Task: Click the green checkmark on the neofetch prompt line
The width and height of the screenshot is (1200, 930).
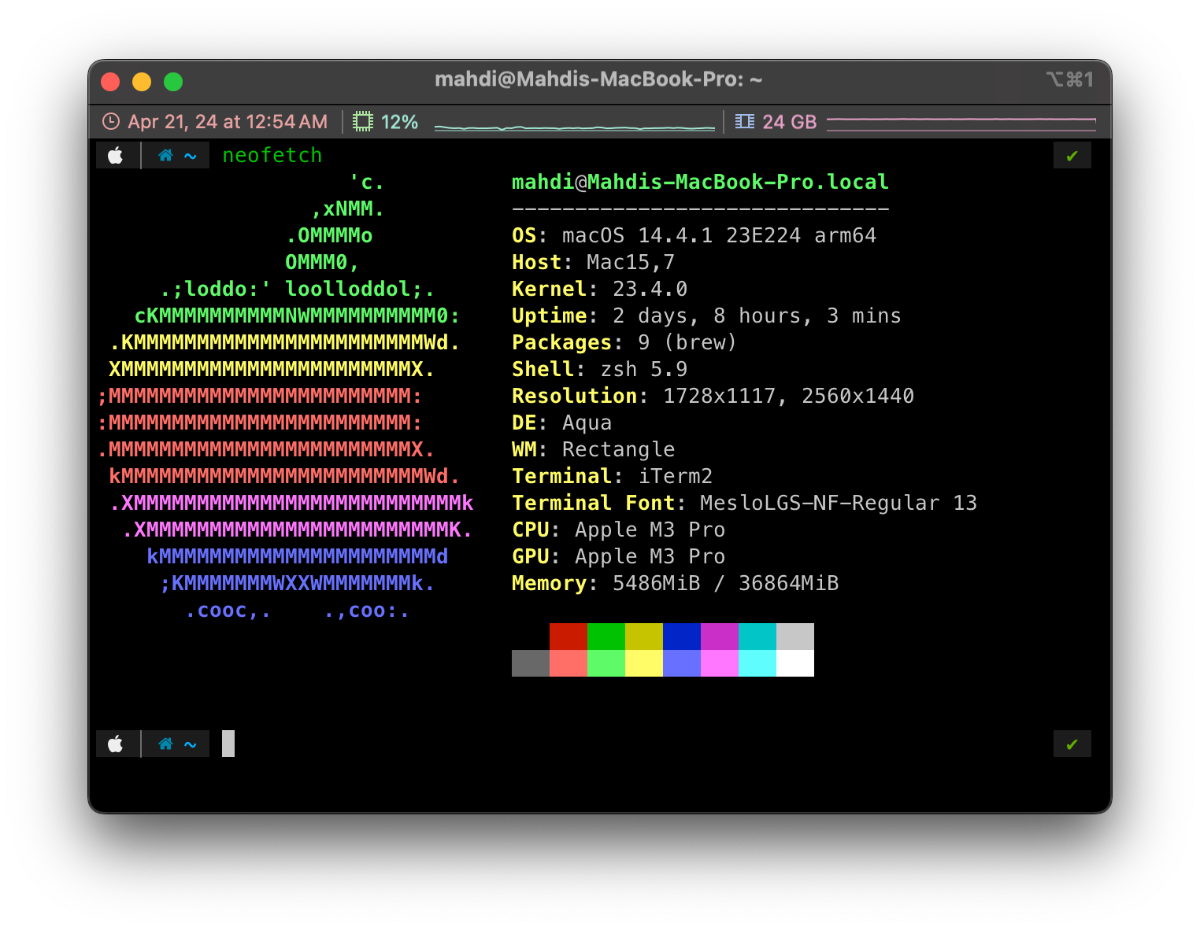Action: tap(1072, 156)
